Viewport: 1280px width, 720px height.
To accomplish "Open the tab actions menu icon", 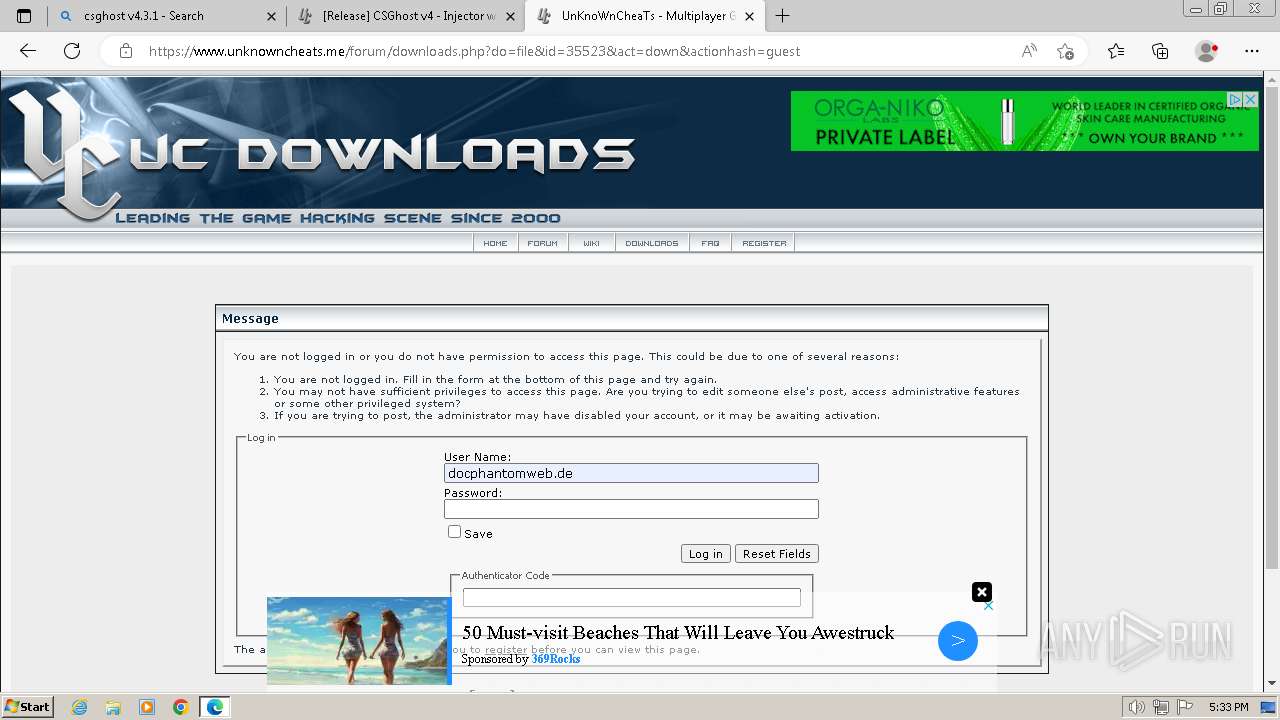I will coord(24,16).
